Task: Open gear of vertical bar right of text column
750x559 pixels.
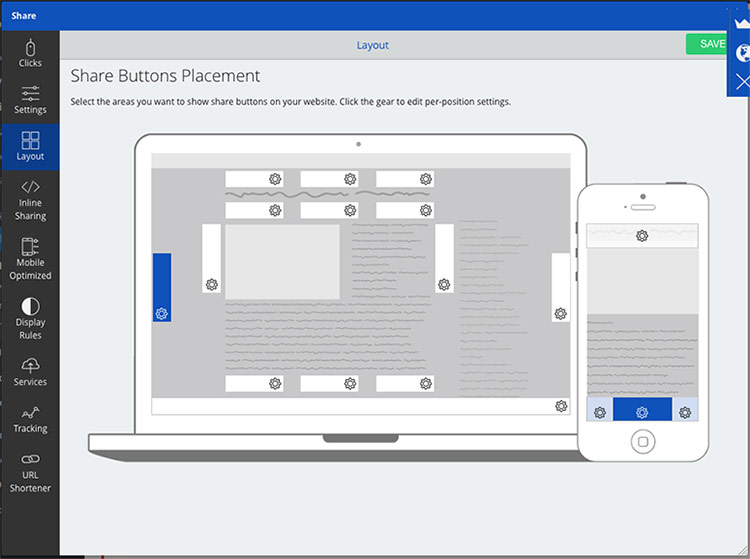Action: click(x=444, y=285)
